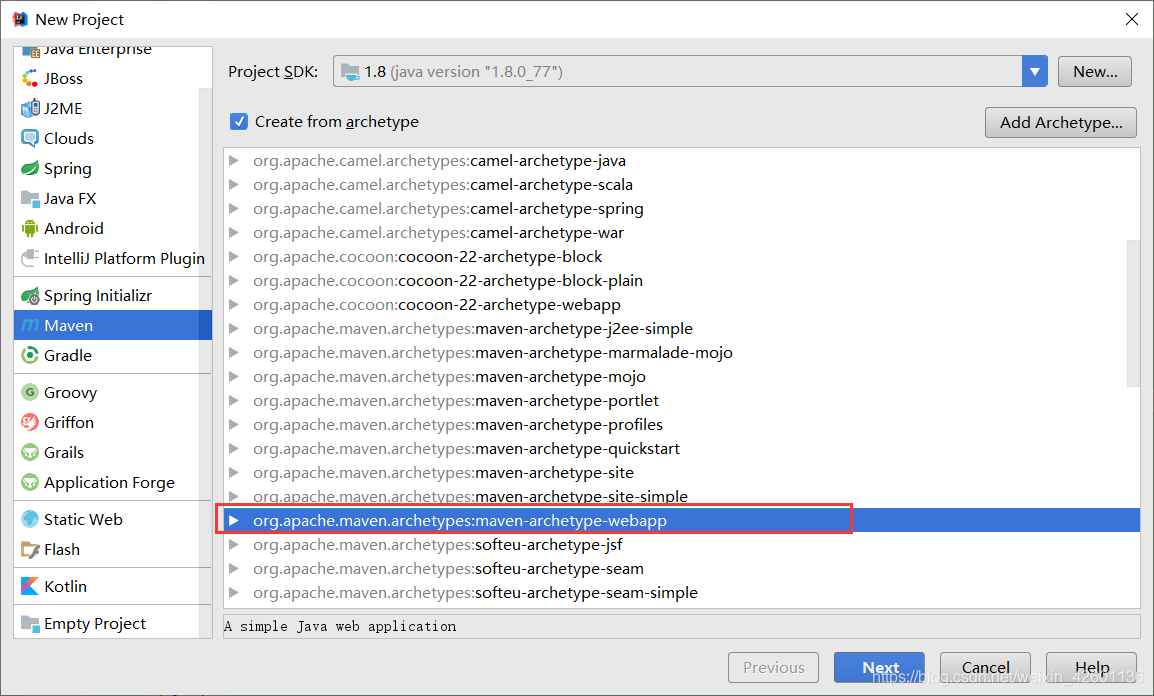Choose the Static Web globe icon
This screenshot has width=1154, height=696.
point(30,519)
